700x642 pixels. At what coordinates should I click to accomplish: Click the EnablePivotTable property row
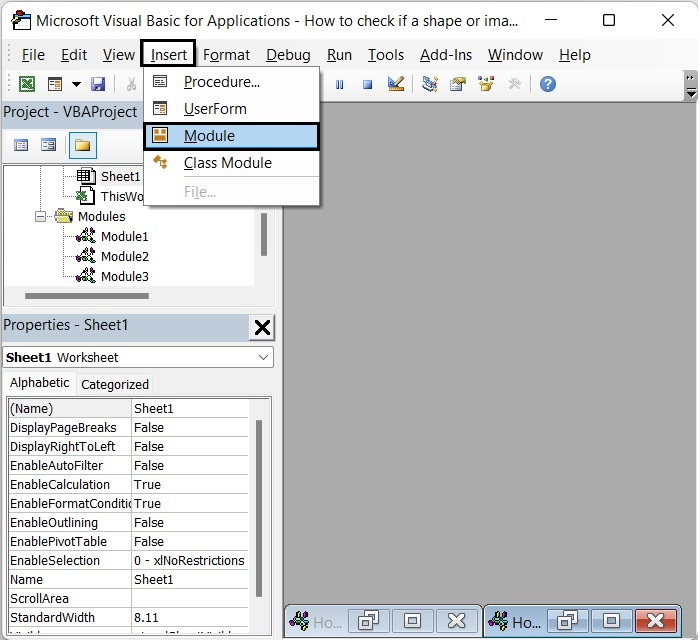(x=129, y=542)
